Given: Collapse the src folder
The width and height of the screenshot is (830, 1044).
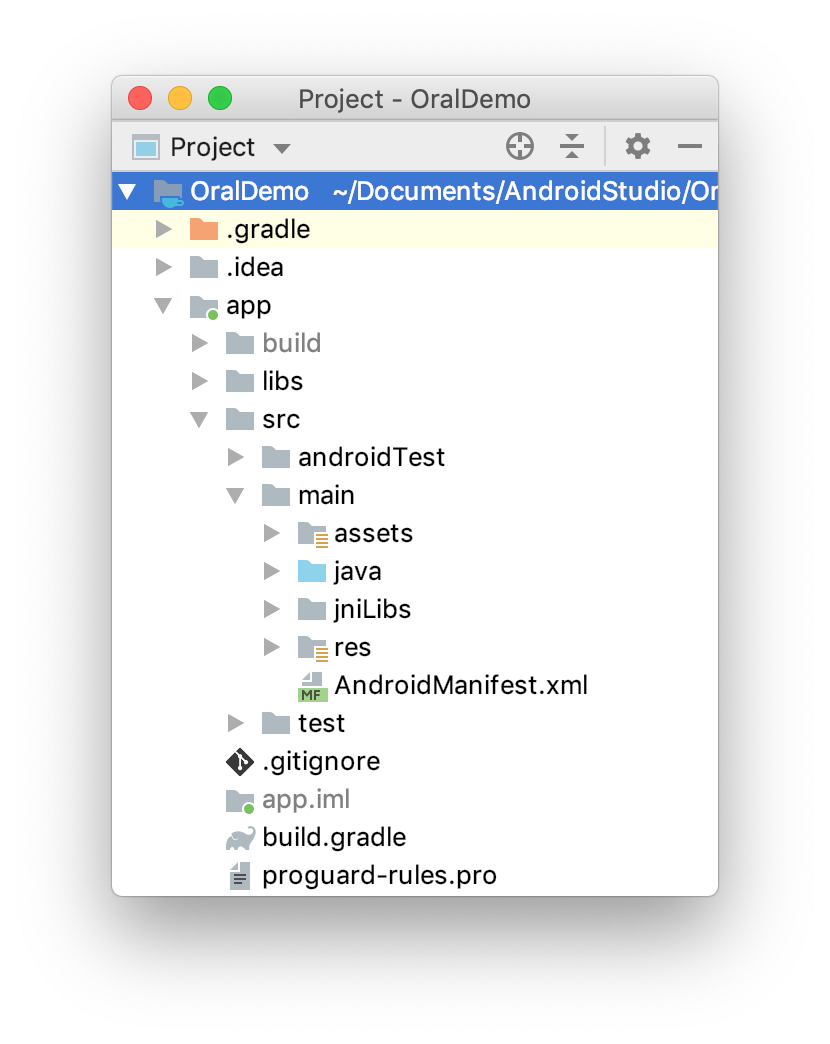Looking at the screenshot, I should pos(200,420).
